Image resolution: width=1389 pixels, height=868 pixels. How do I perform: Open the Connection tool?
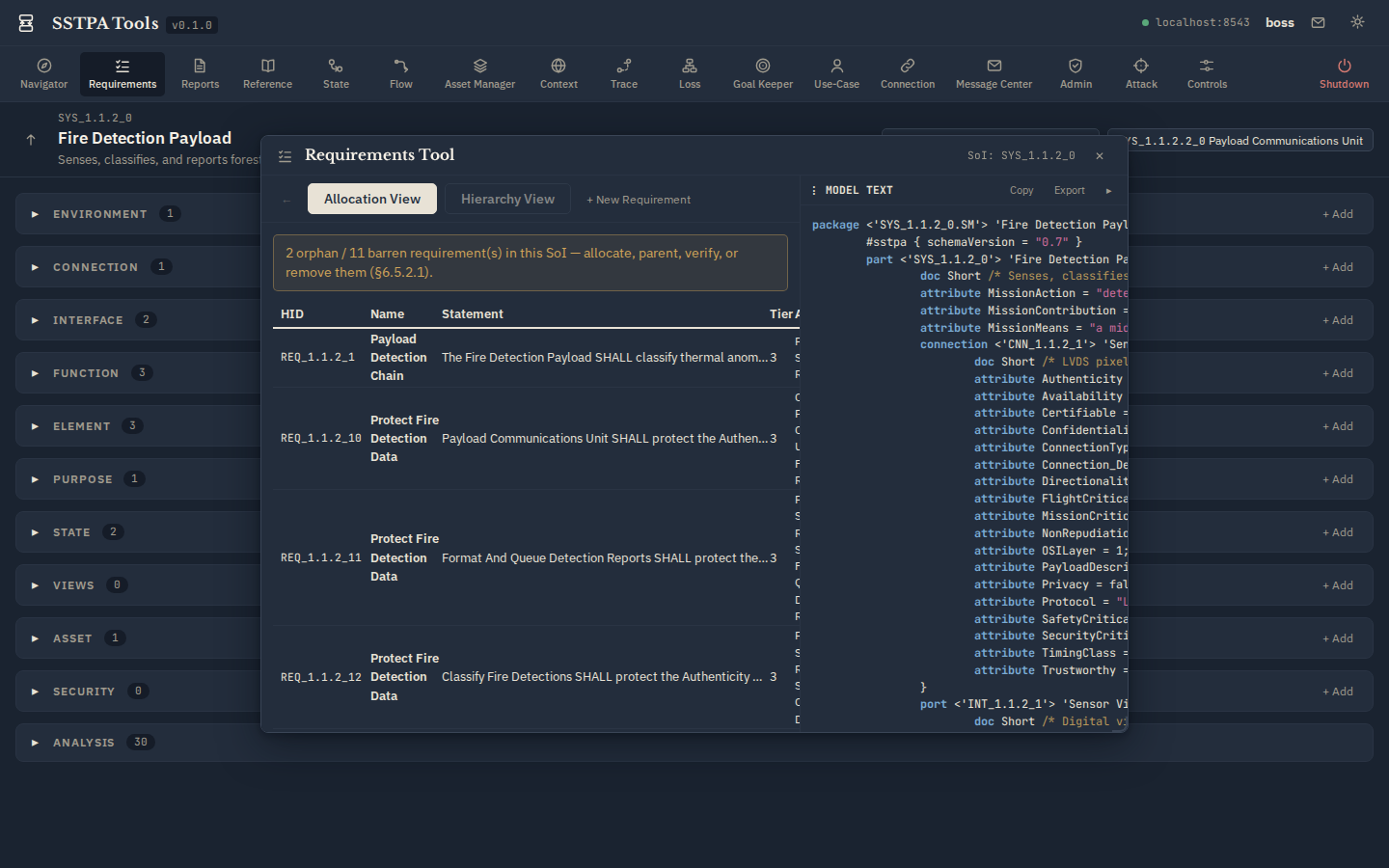[x=908, y=74]
